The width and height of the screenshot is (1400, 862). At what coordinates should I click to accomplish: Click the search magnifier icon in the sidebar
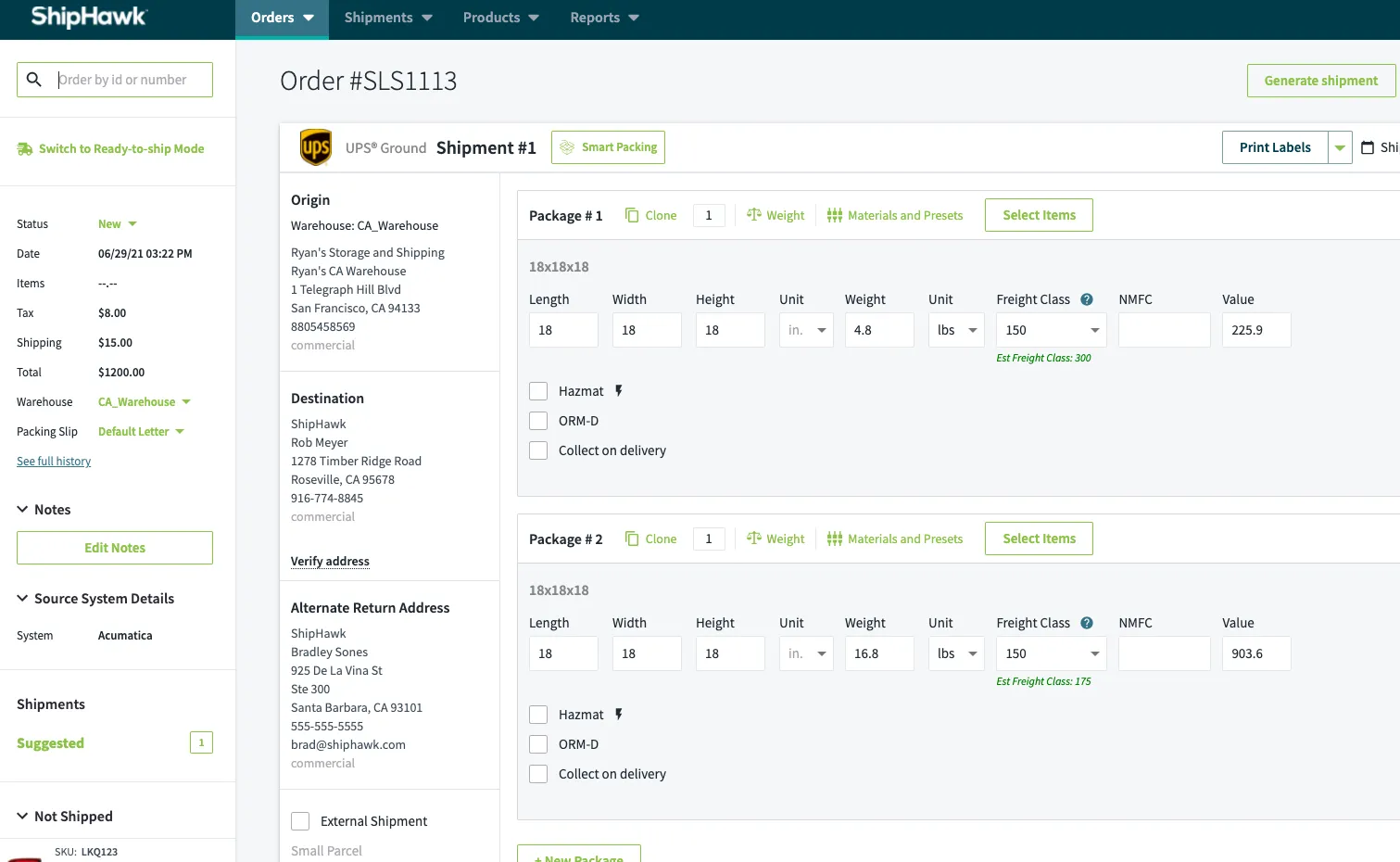click(34, 80)
